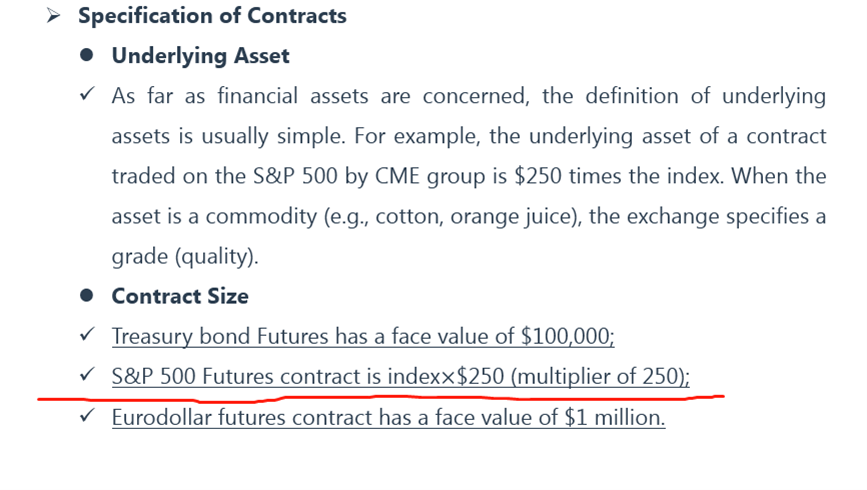
Task: Open the 'S&P 500 Futures contract is index' link
Action: point(401,377)
